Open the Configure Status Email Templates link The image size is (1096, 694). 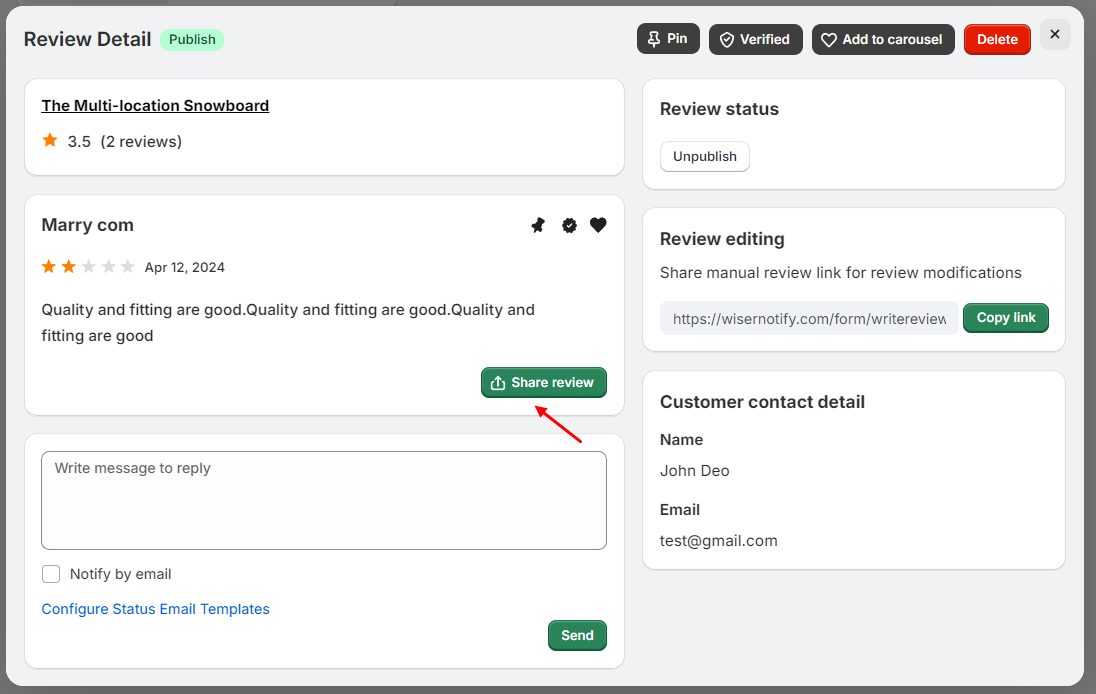(155, 609)
